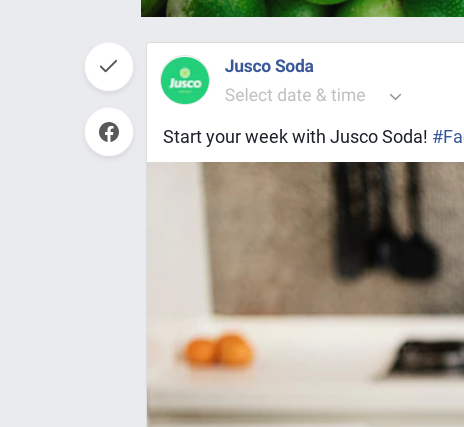Click the word 'Soda' in page title
The width and height of the screenshot is (464, 427).
point(294,66)
